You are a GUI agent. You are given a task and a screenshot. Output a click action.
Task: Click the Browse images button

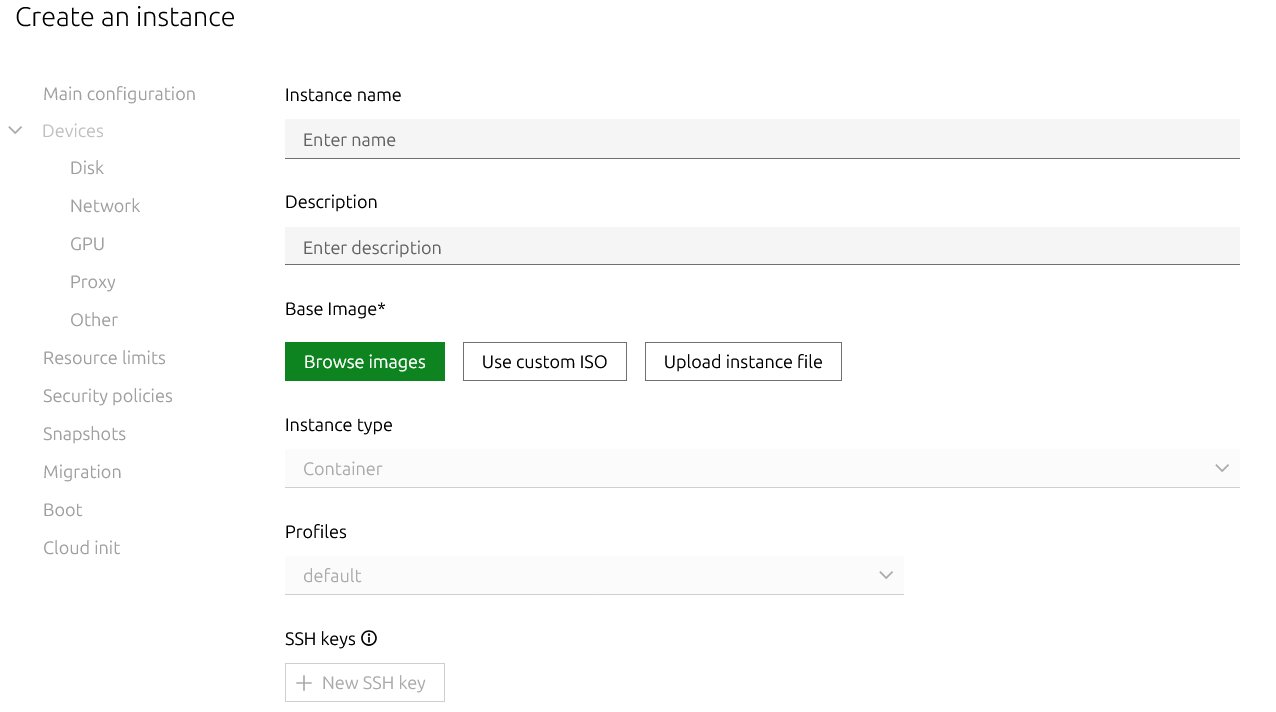coord(364,362)
